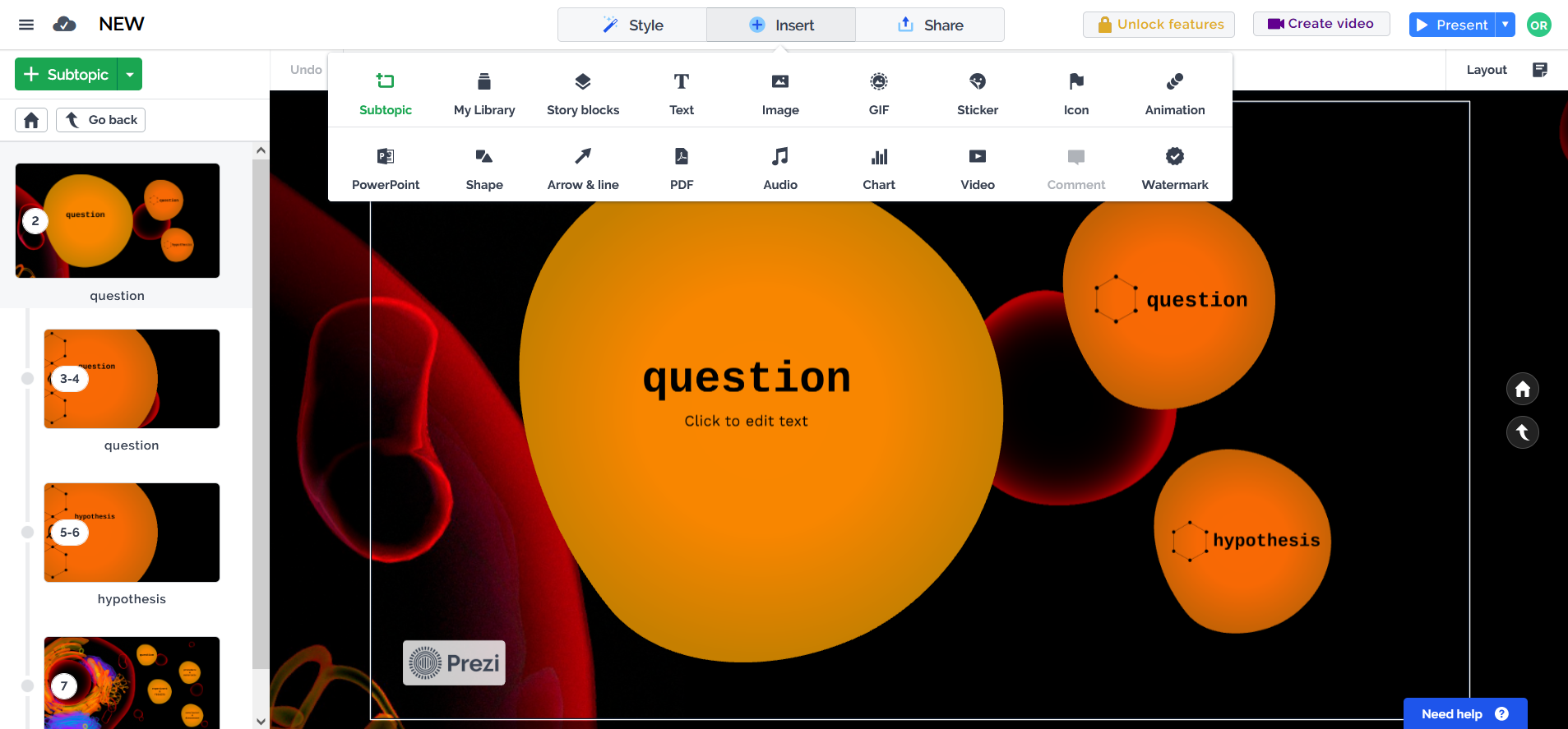Viewport: 1568px width, 729px height.
Task: Insert a Sticker from the menu
Action: coord(977,93)
